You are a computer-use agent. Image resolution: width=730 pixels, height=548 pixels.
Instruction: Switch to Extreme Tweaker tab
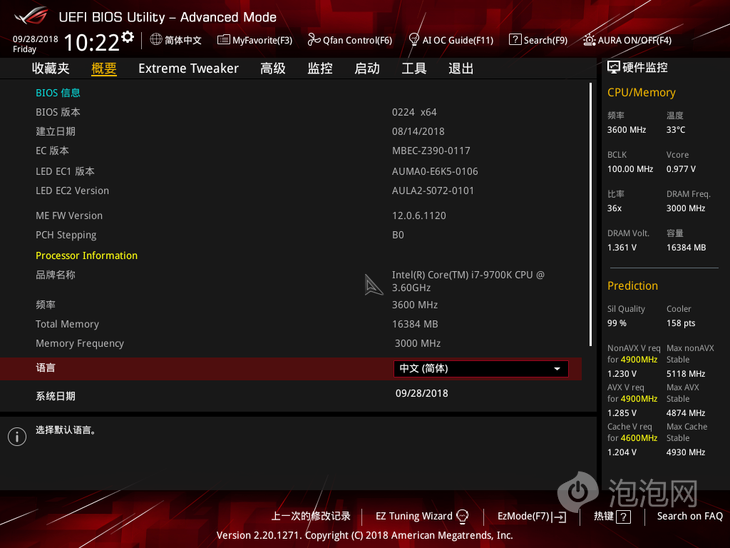coord(189,68)
